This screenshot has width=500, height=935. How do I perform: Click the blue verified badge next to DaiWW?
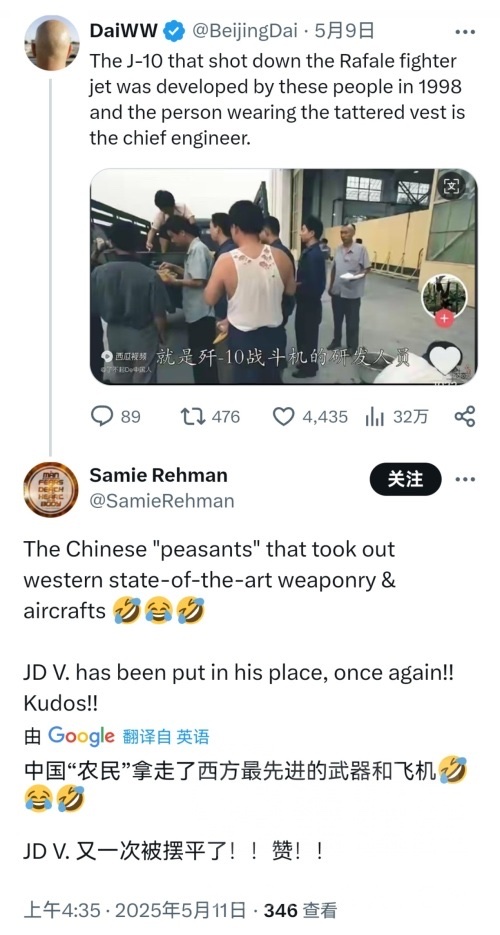pyautogui.click(x=174, y=30)
